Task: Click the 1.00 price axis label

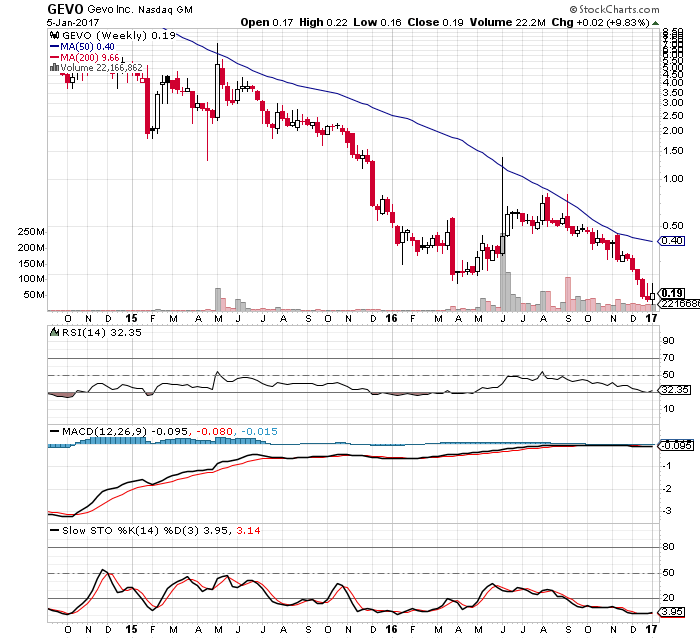Action: 673,179
